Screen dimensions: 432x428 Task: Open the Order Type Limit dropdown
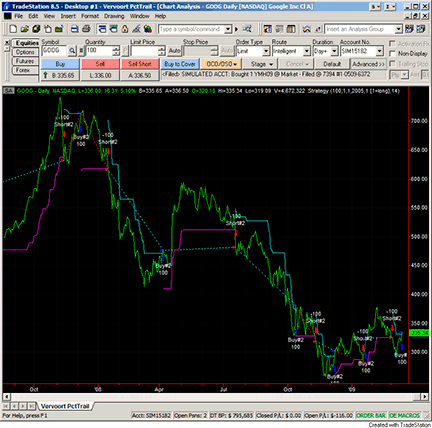(x=266, y=51)
